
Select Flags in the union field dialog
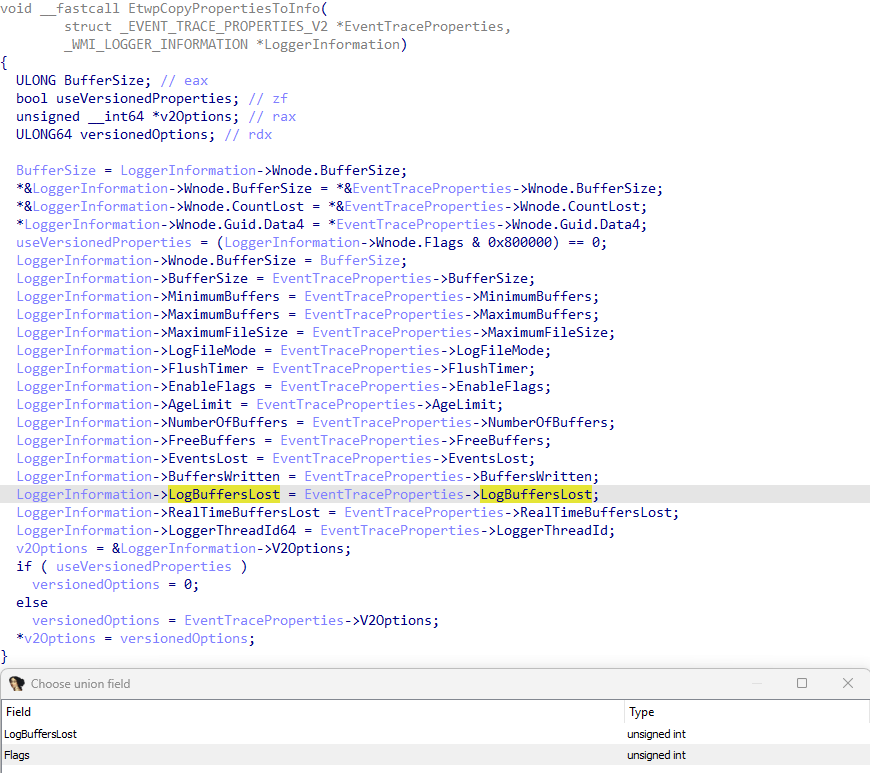(x=17, y=755)
